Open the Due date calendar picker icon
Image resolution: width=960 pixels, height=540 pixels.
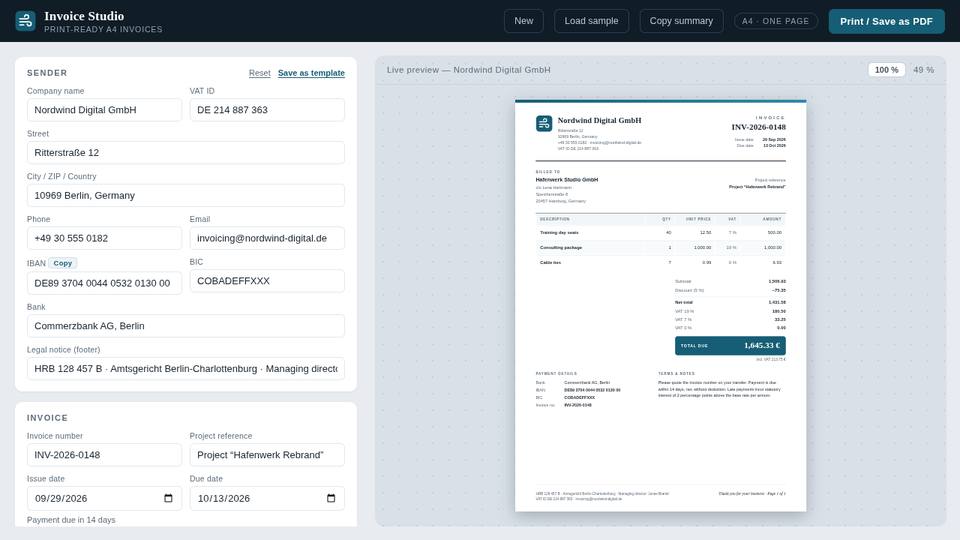pos(331,498)
